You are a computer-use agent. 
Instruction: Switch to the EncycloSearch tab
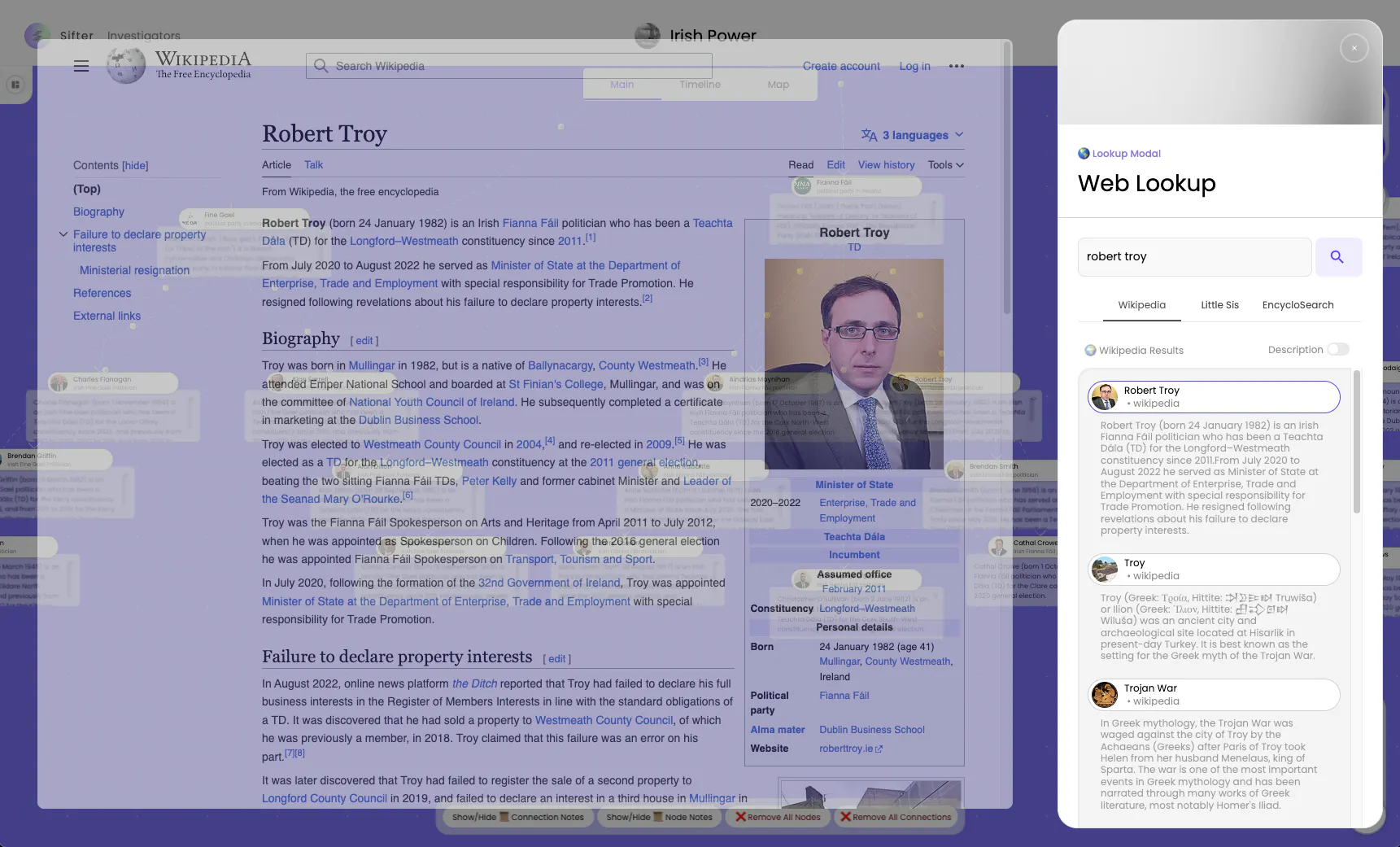pyautogui.click(x=1298, y=305)
